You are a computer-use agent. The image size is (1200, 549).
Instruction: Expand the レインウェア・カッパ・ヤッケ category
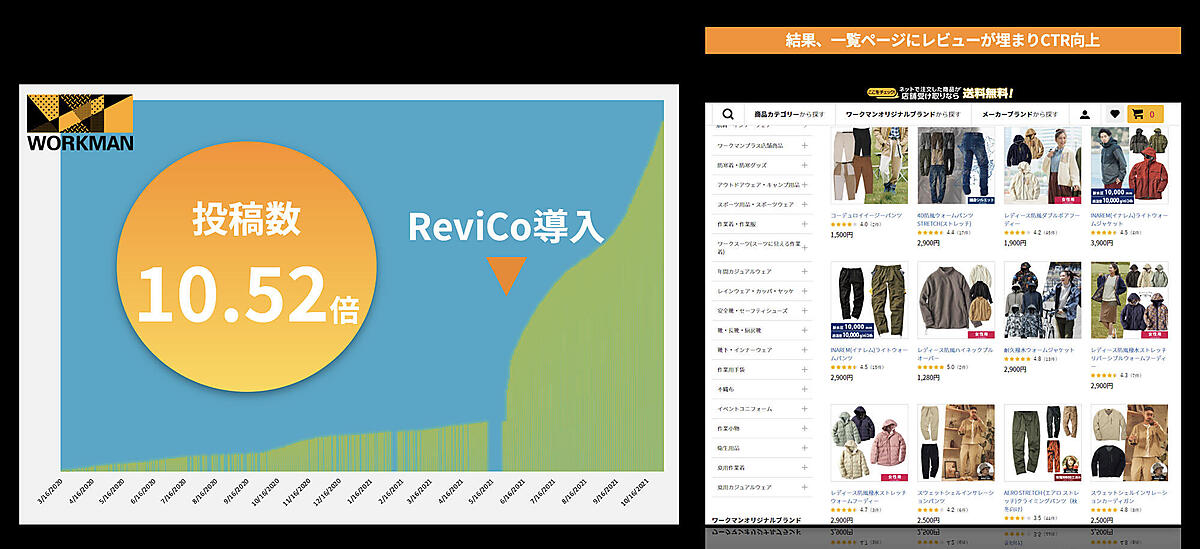point(804,291)
